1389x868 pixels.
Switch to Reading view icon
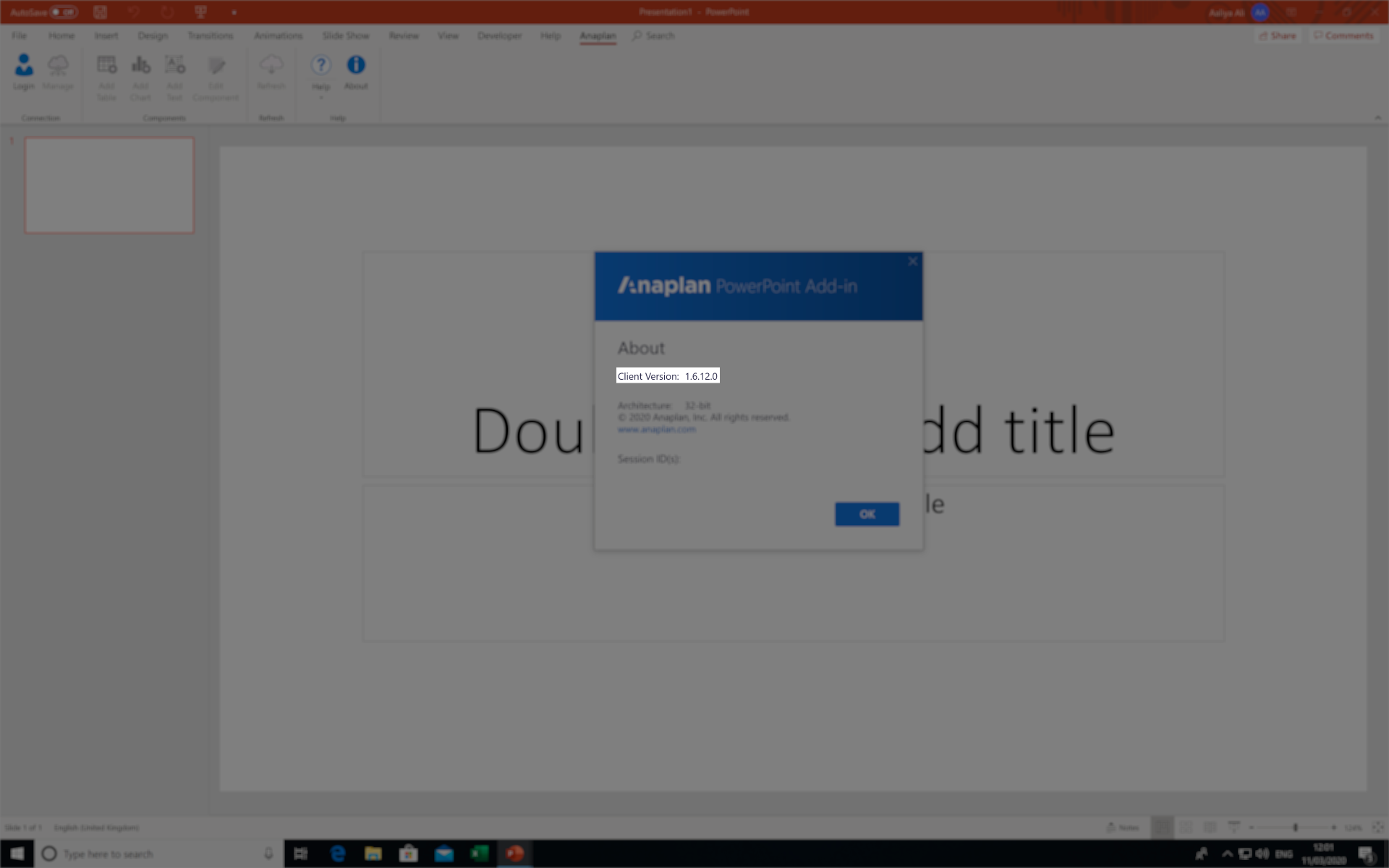[x=1210, y=827]
